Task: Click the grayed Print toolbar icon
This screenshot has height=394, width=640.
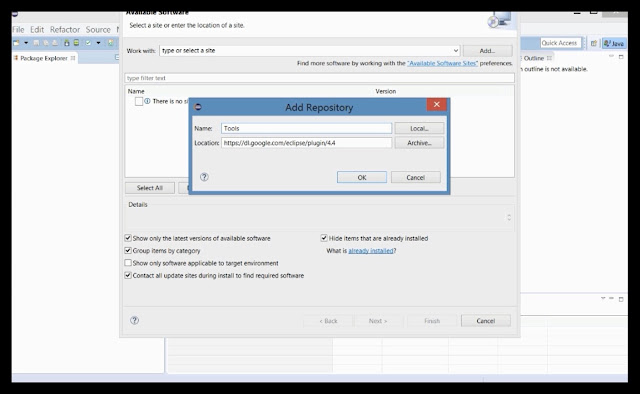Action: pyautogui.click(x=55, y=43)
